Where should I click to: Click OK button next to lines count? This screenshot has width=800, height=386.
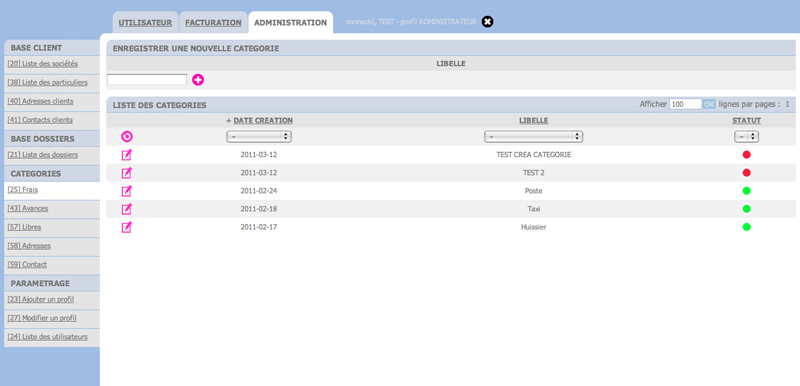[x=709, y=104]
